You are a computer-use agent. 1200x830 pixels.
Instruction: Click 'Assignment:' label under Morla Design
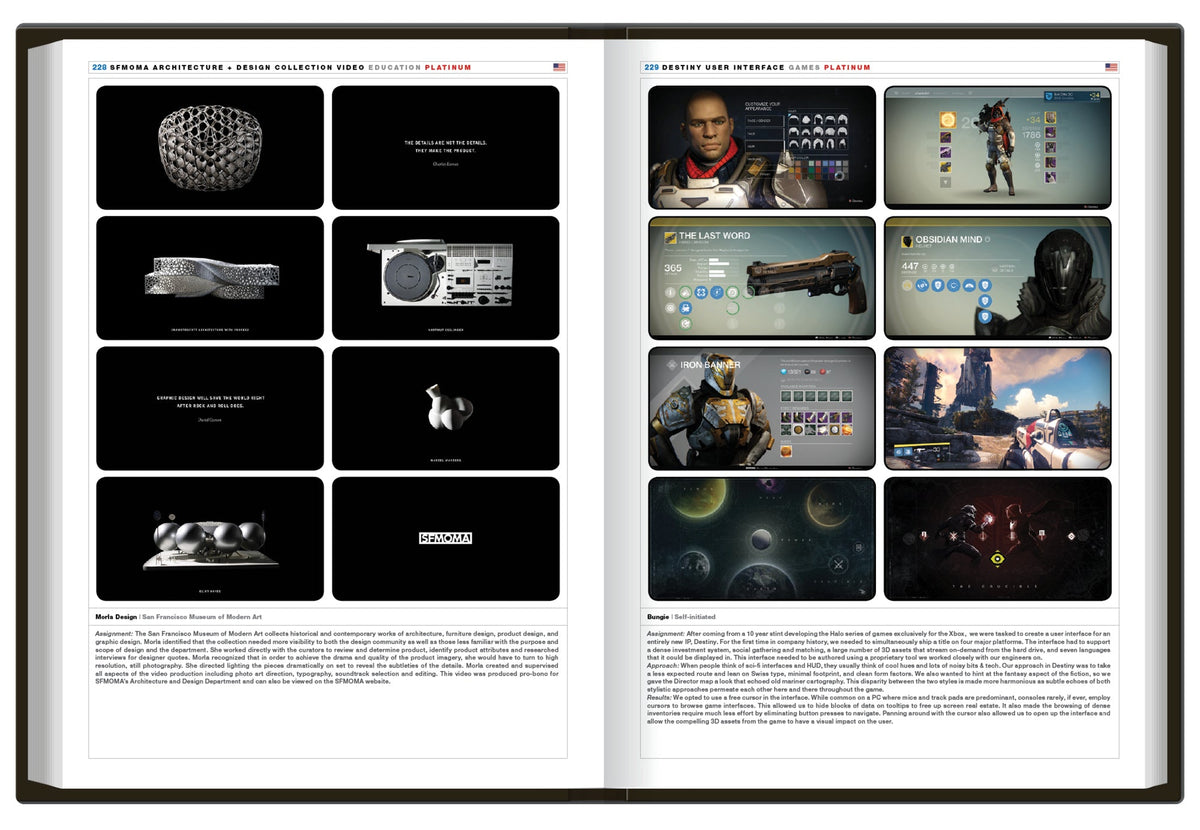(113, 634)
